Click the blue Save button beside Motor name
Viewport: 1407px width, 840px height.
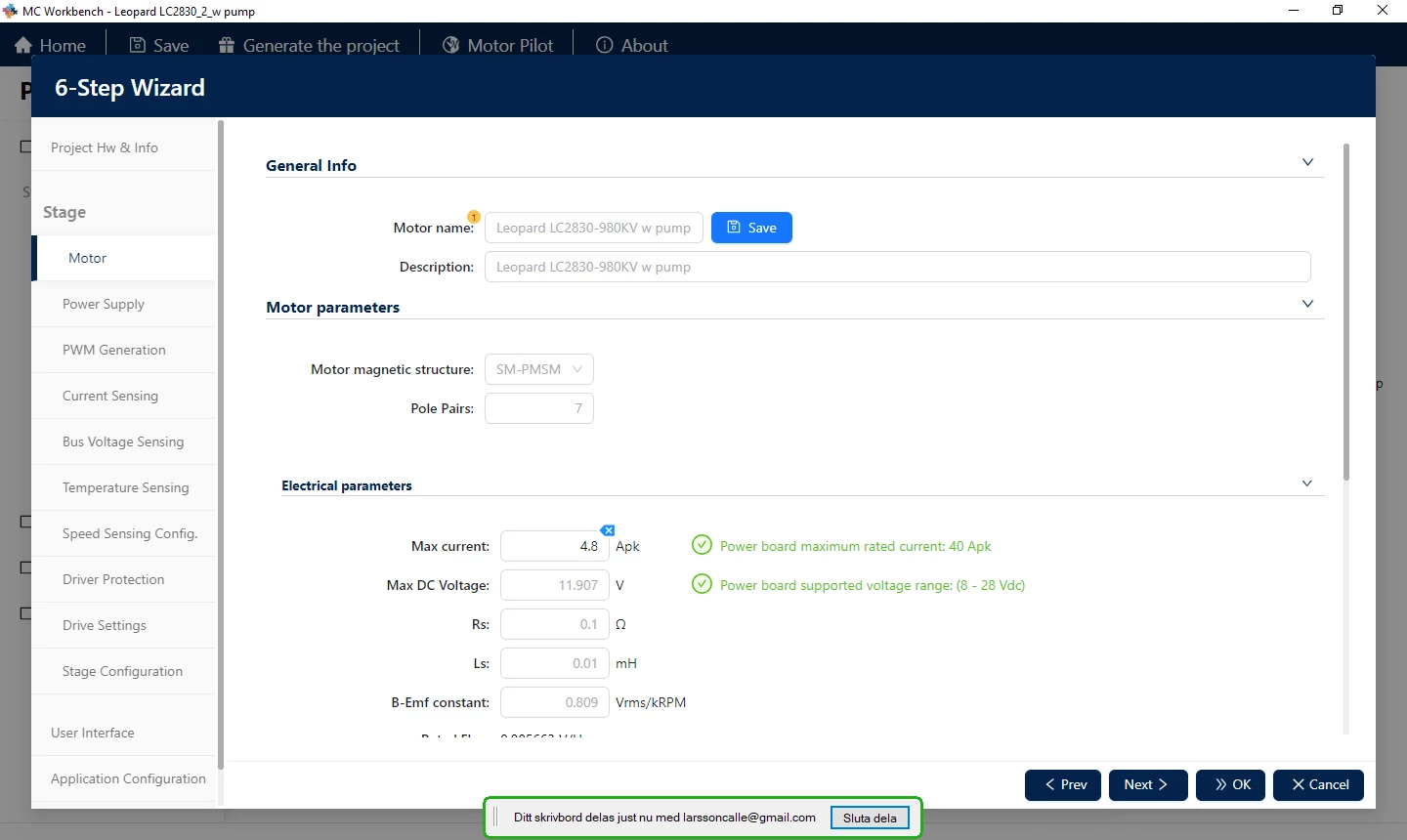751,228
